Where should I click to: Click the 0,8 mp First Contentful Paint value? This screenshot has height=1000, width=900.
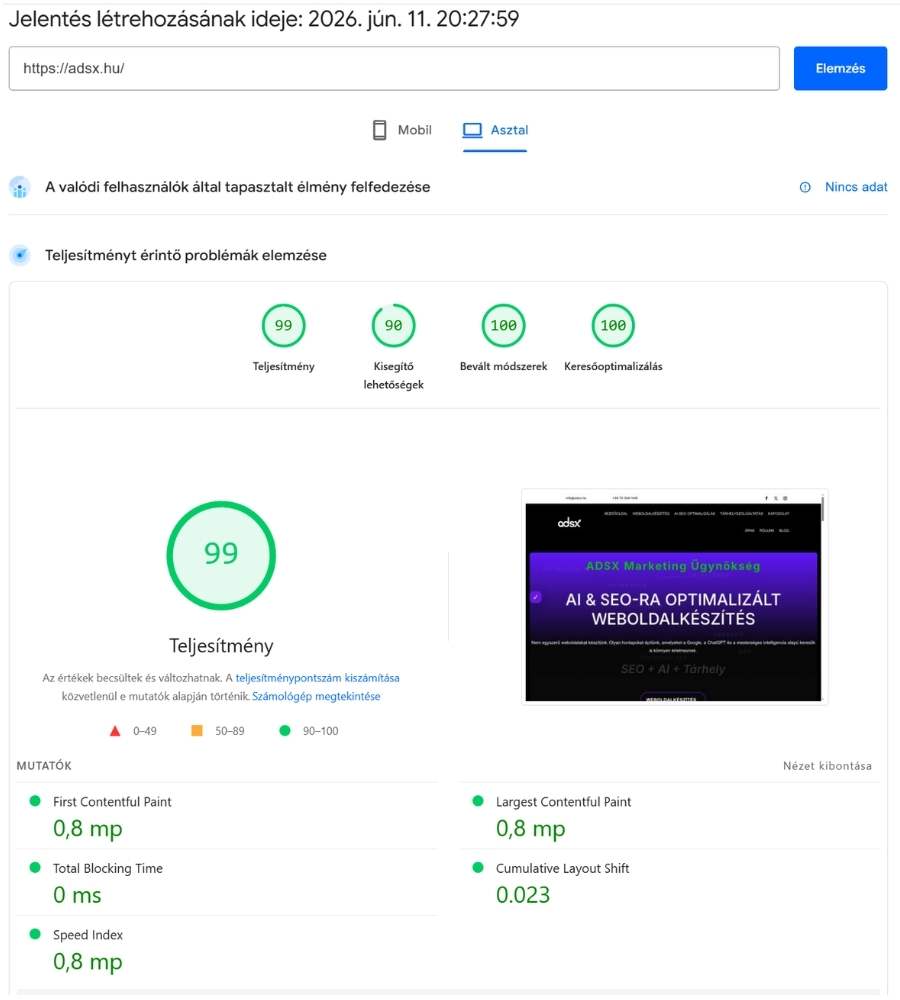[87, 829]
